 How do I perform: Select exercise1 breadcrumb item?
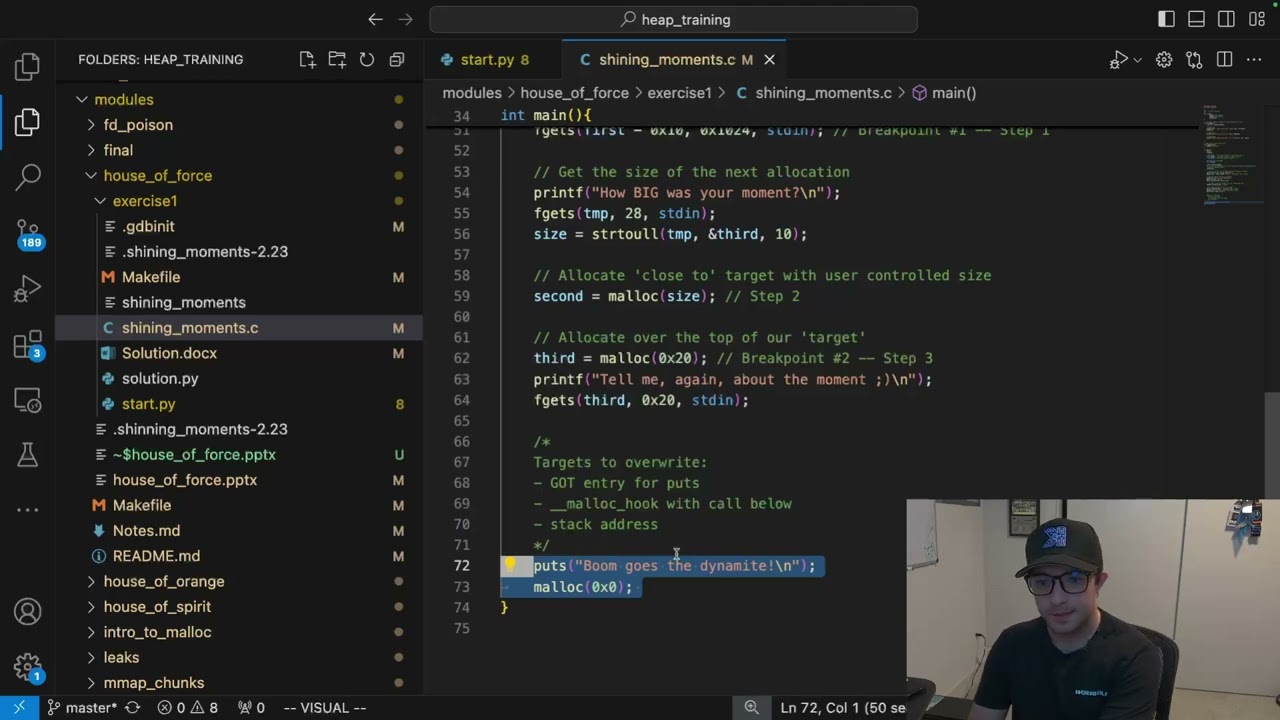pos(679,93)
